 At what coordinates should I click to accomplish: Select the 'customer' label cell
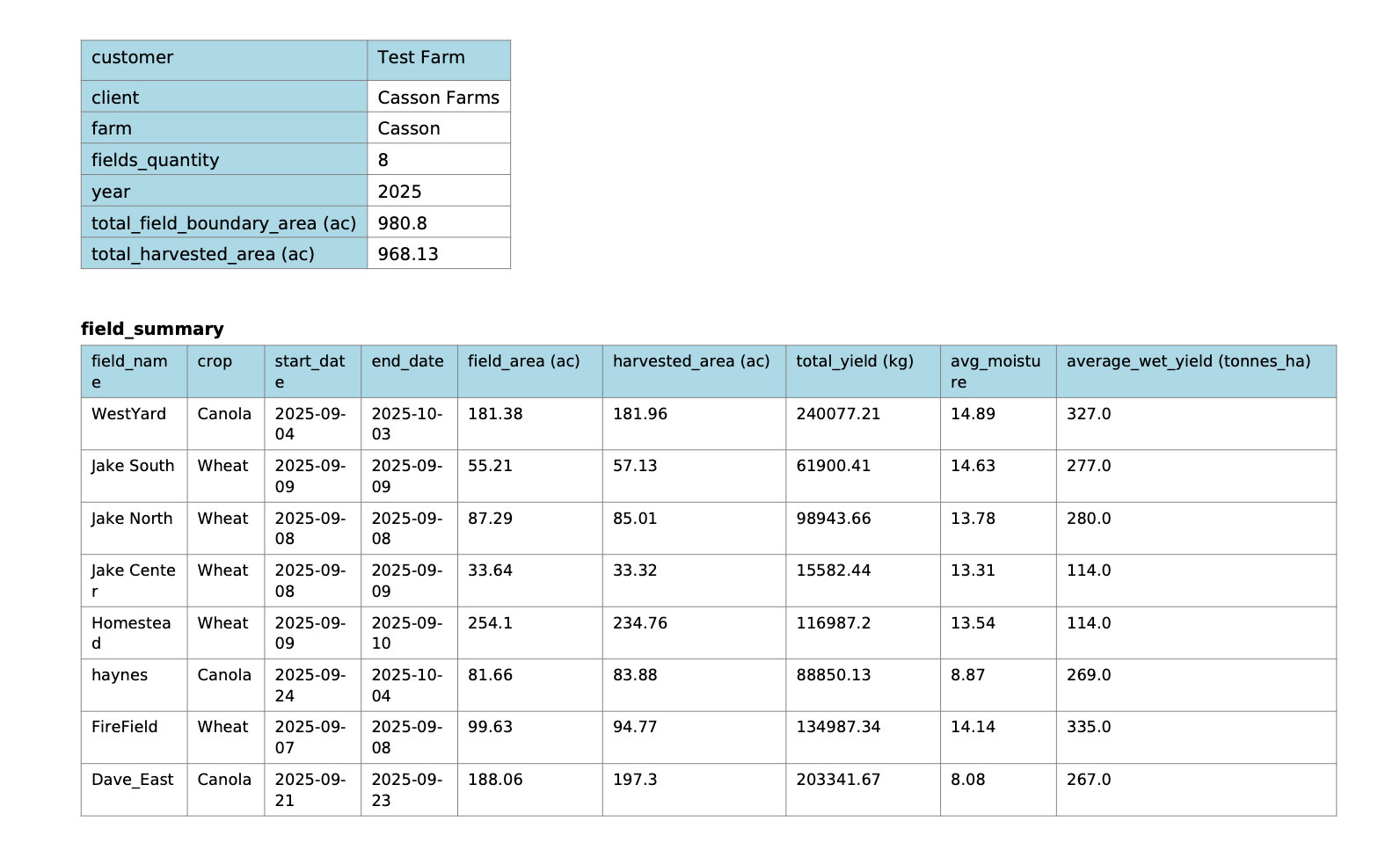[224, 60]
